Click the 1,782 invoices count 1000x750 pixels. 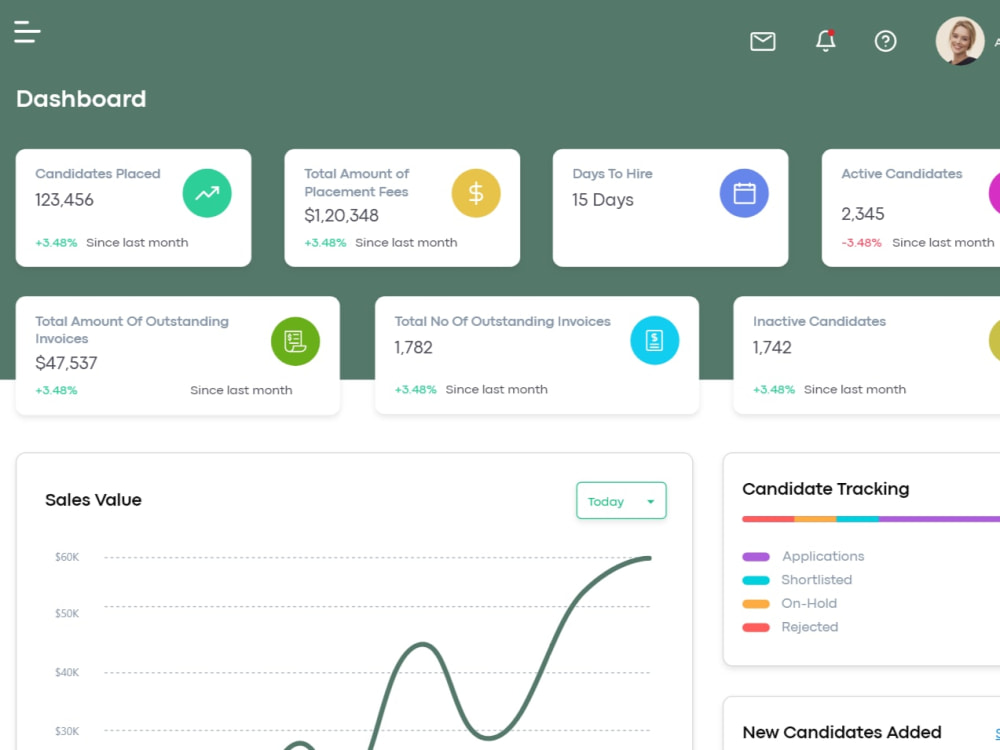pyautogui.click(x=413, y=348)
